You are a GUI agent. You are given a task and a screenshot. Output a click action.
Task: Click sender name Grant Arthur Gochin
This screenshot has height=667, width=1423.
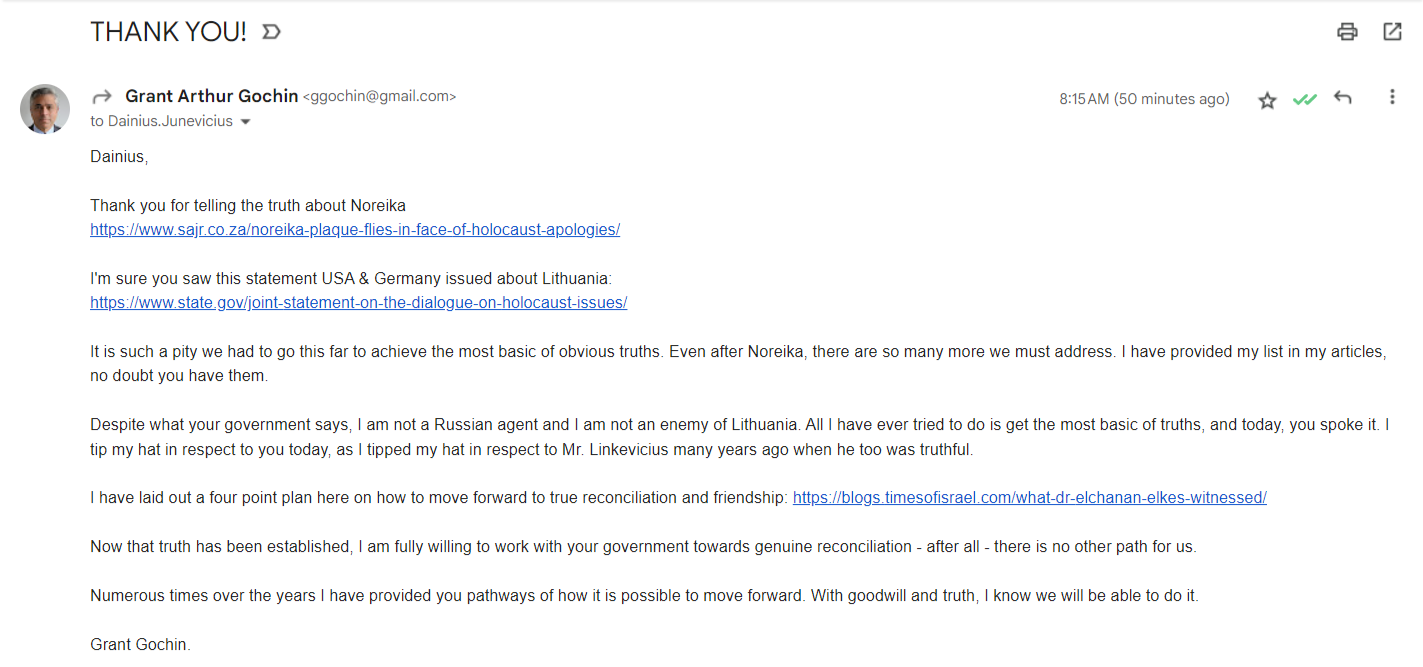(x=212, y=96)
